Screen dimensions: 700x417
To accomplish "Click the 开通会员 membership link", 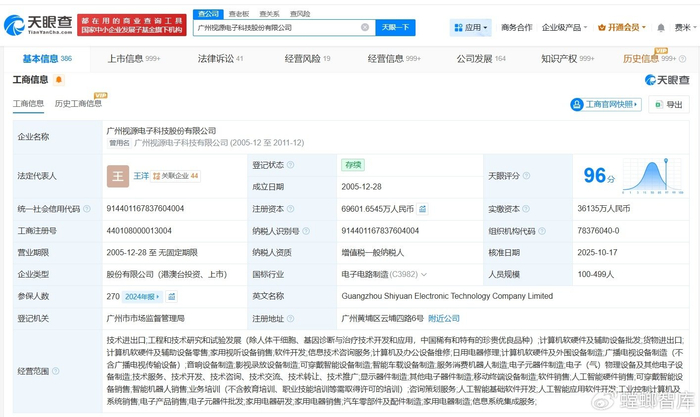I will pos(628,28).
